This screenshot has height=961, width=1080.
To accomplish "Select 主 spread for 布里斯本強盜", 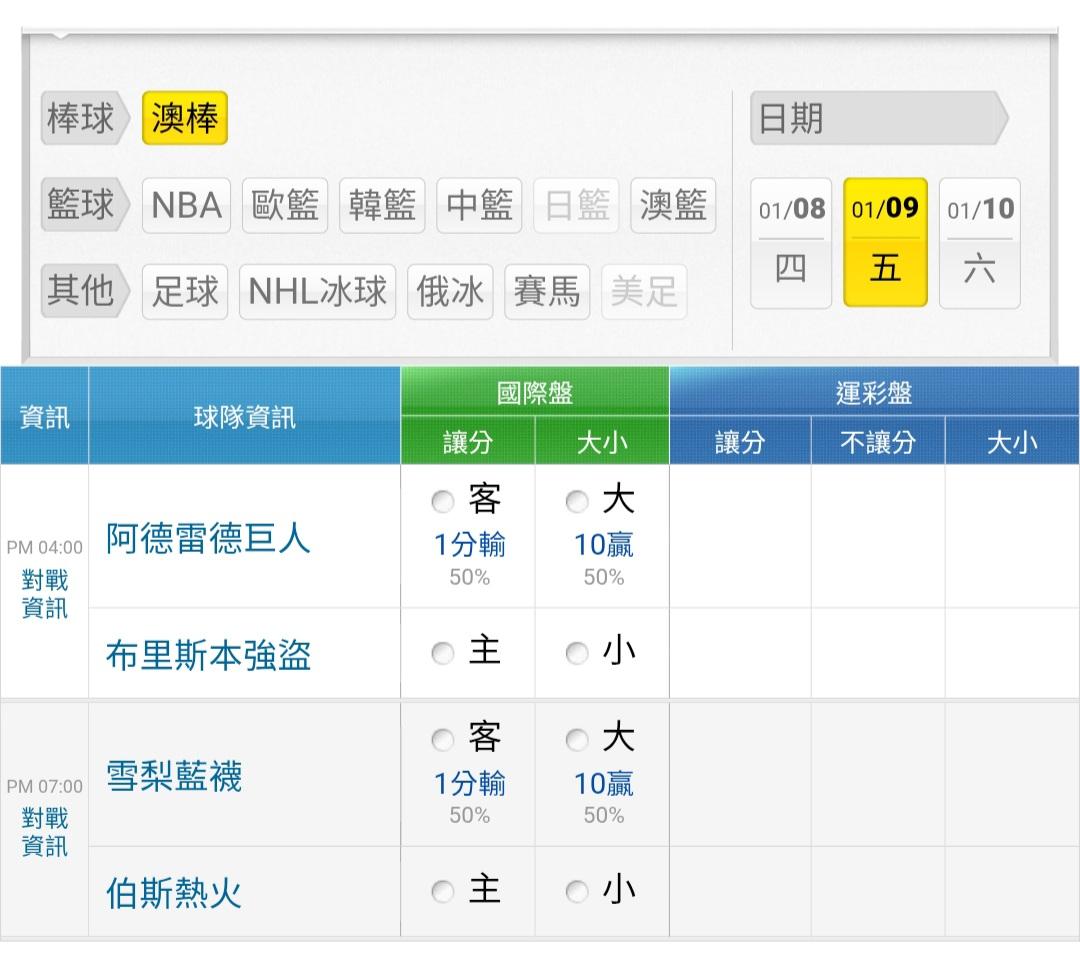I will tap(443, 654).
